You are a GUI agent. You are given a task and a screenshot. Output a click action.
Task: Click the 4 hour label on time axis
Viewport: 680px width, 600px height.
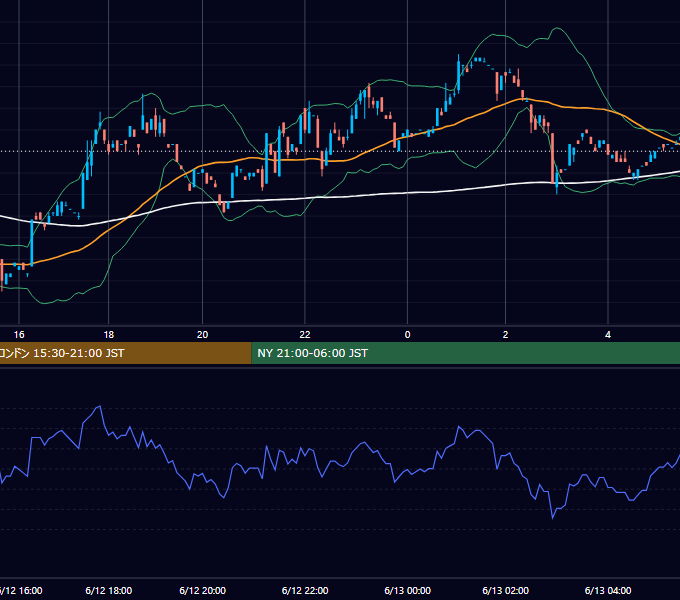608,335
